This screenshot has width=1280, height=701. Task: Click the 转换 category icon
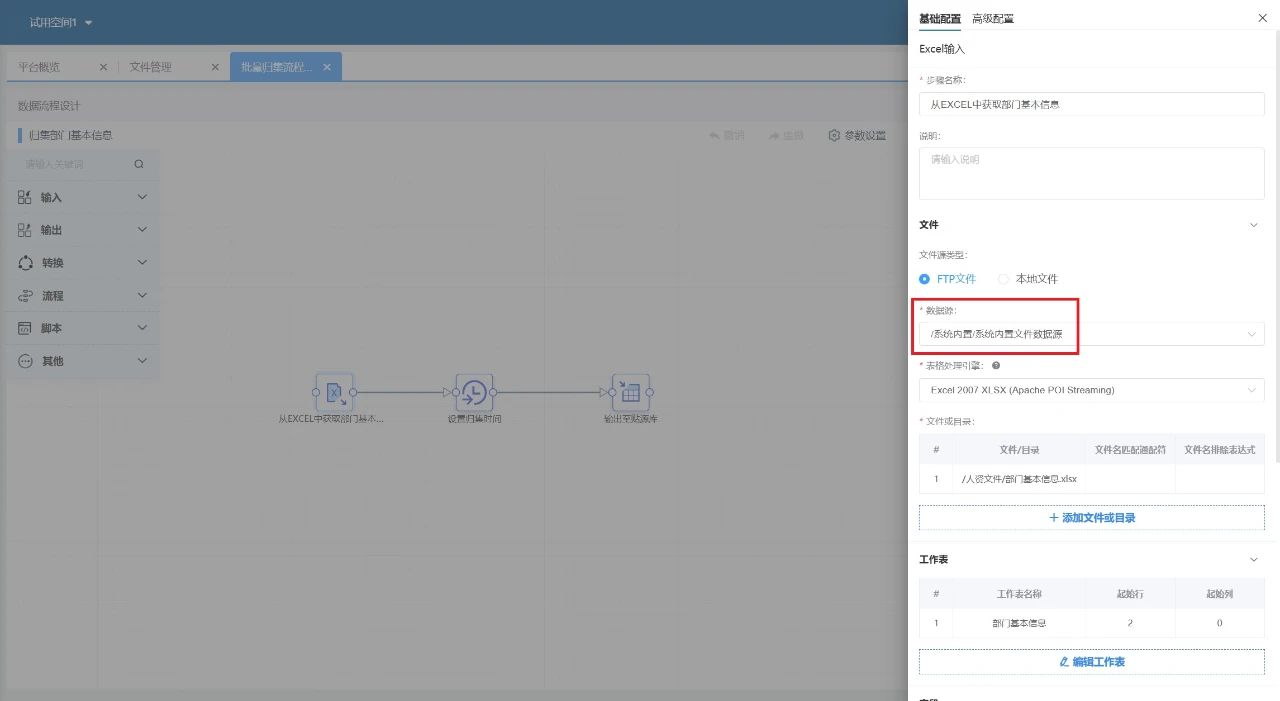point(25,263)
